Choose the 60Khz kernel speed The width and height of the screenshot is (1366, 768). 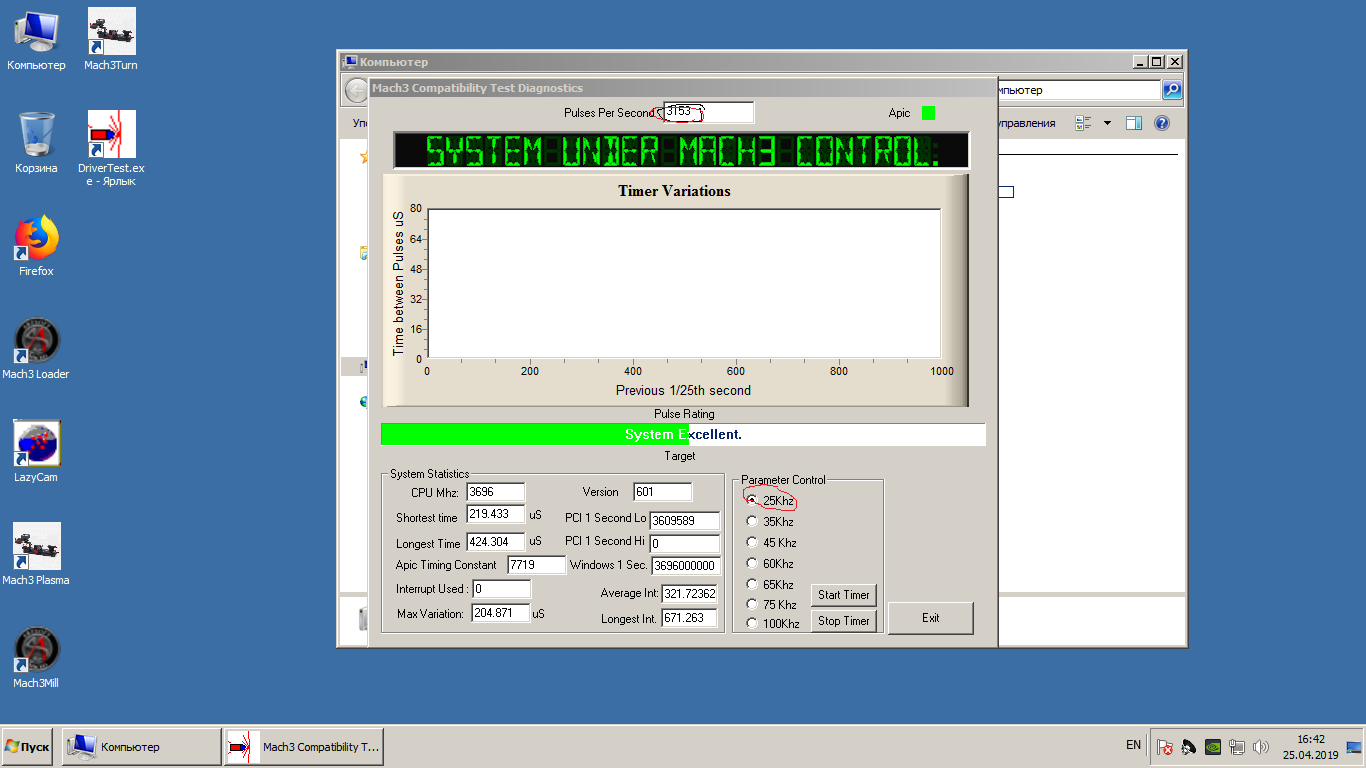coord(752,564)
